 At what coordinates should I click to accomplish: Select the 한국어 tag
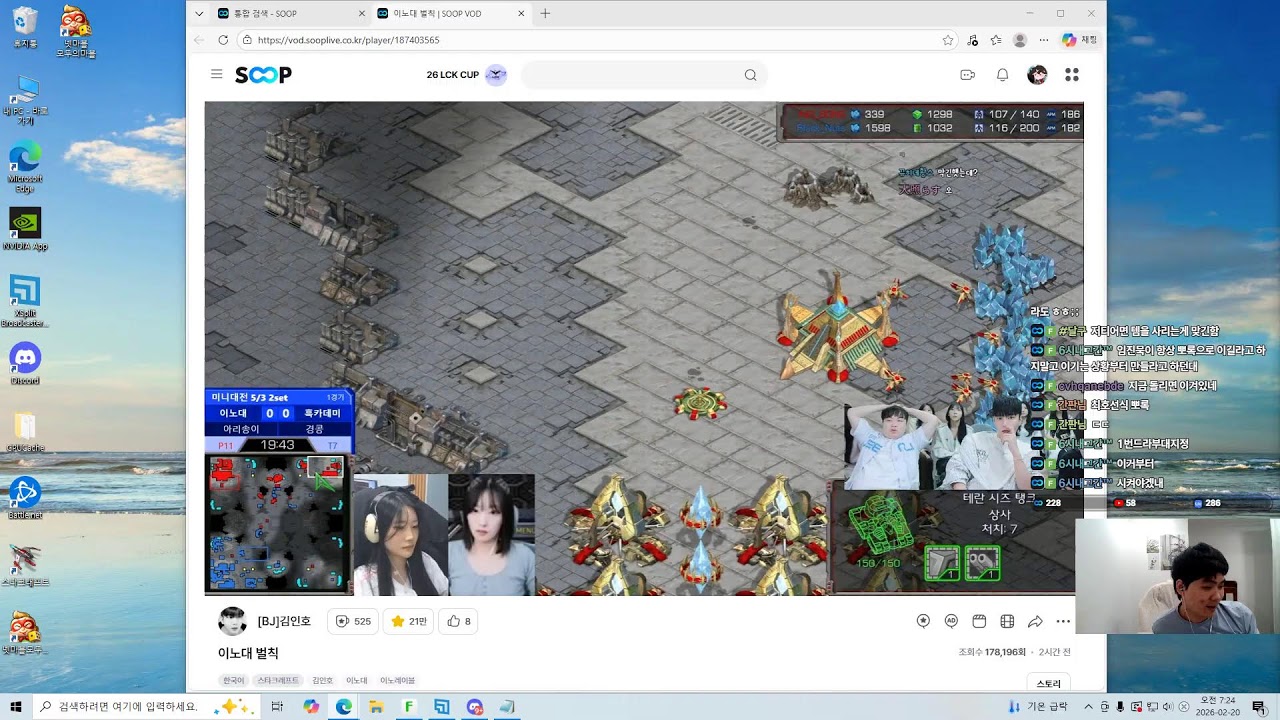pos(234,680)
